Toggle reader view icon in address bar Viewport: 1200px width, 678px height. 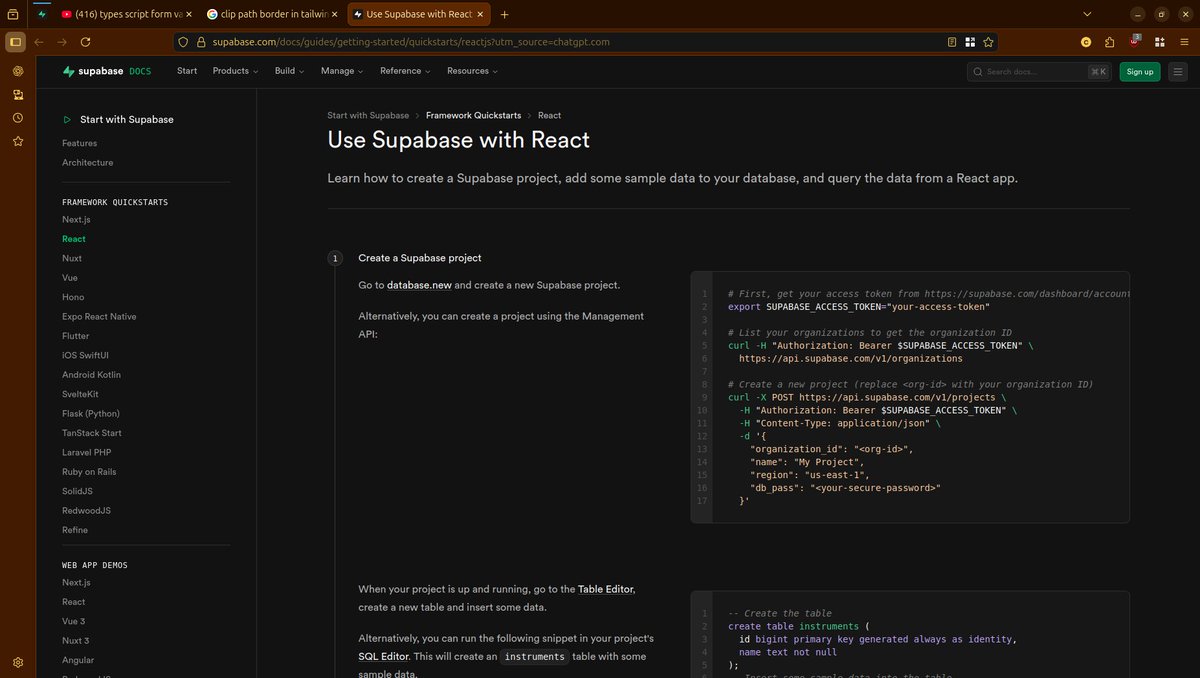click(x=952, y=42)
